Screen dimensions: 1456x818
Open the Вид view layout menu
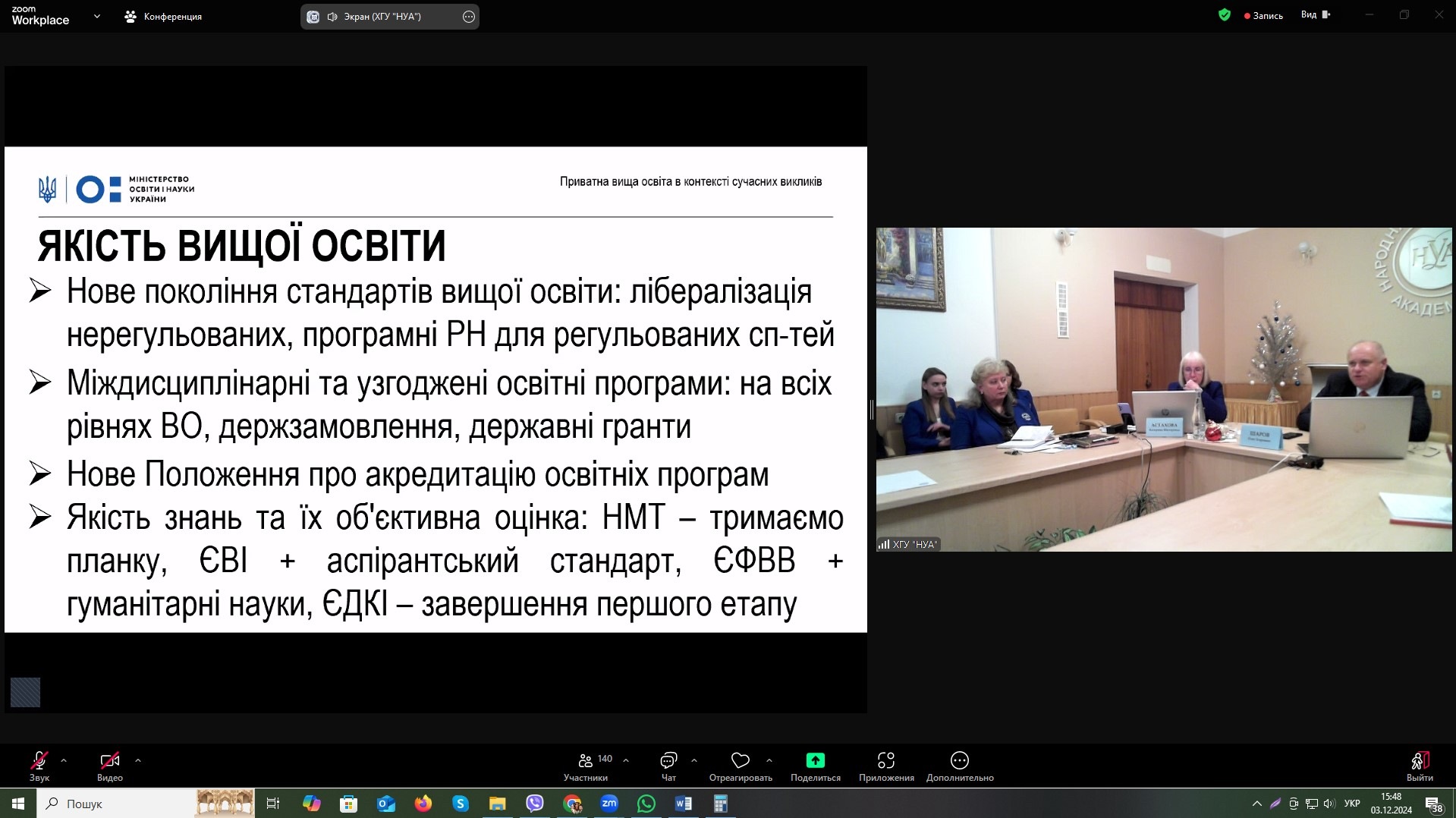tap(1315, 15)
